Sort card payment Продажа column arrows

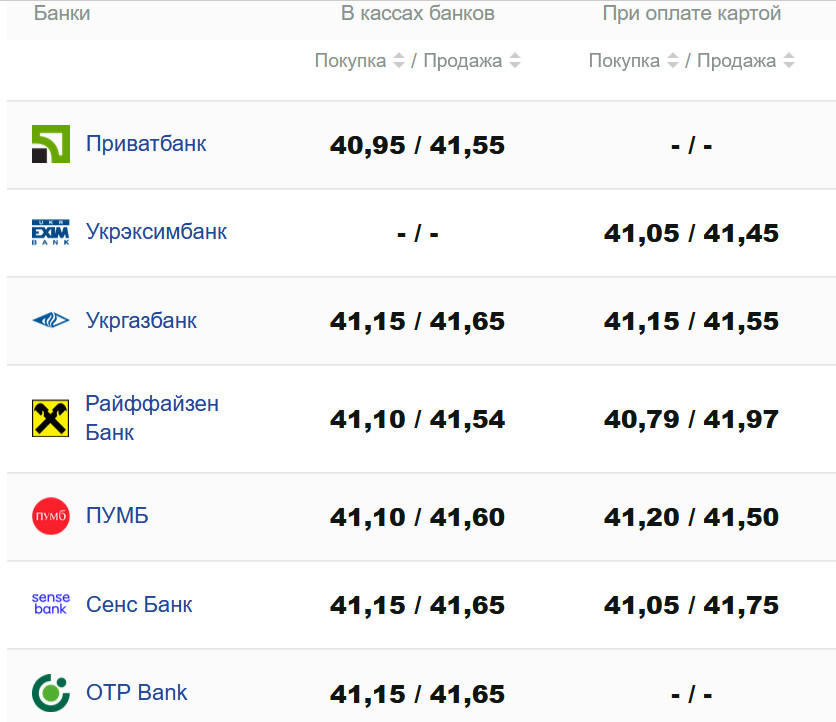click(x=789, y=61)
